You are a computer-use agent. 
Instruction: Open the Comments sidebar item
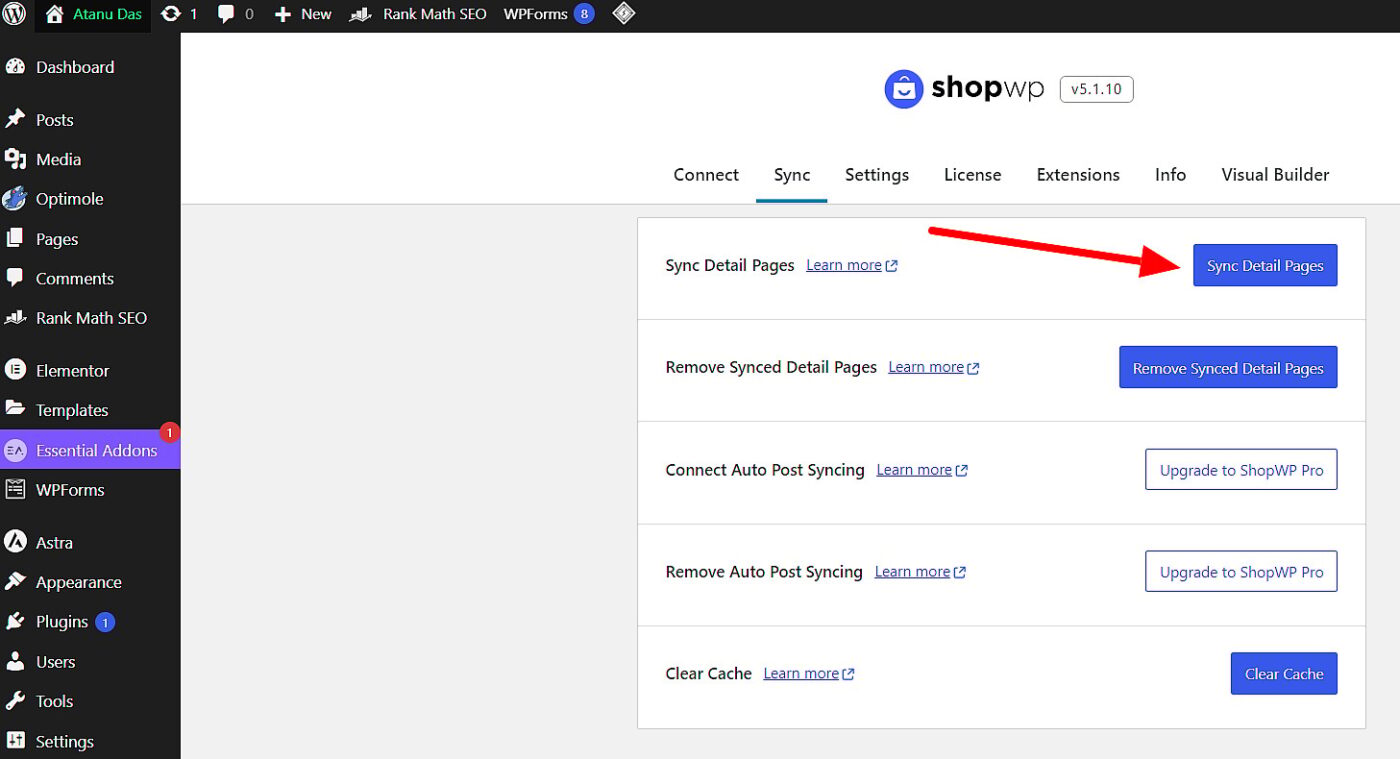click(90, 278)
